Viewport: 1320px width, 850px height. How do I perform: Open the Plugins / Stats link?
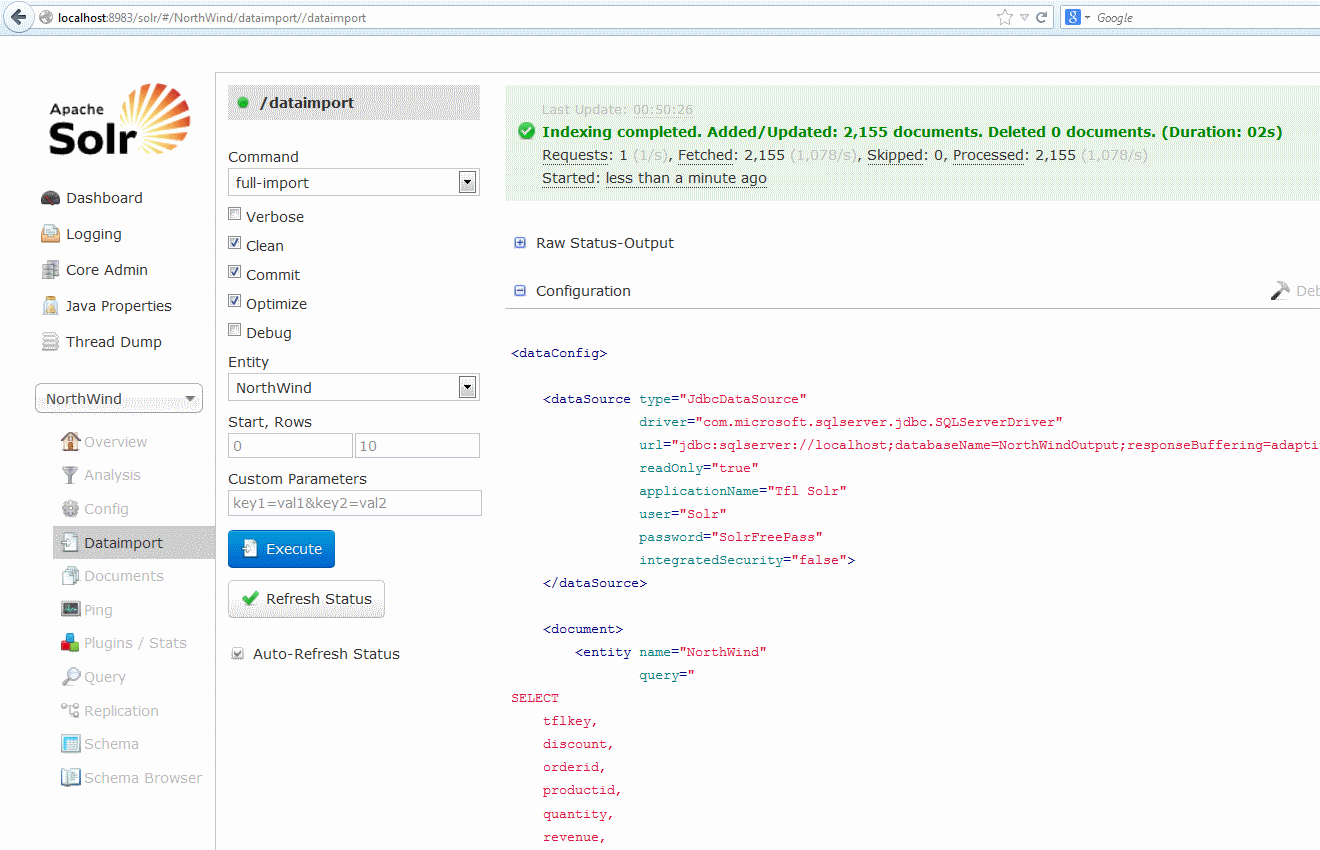pos(135,643)
